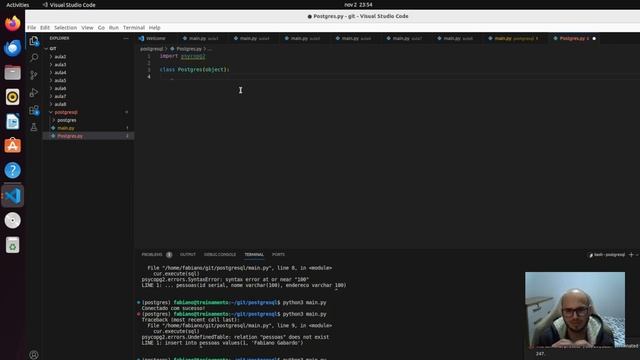Expand the aula4 folder
This screenshot has width=640, height=360.
60,73
